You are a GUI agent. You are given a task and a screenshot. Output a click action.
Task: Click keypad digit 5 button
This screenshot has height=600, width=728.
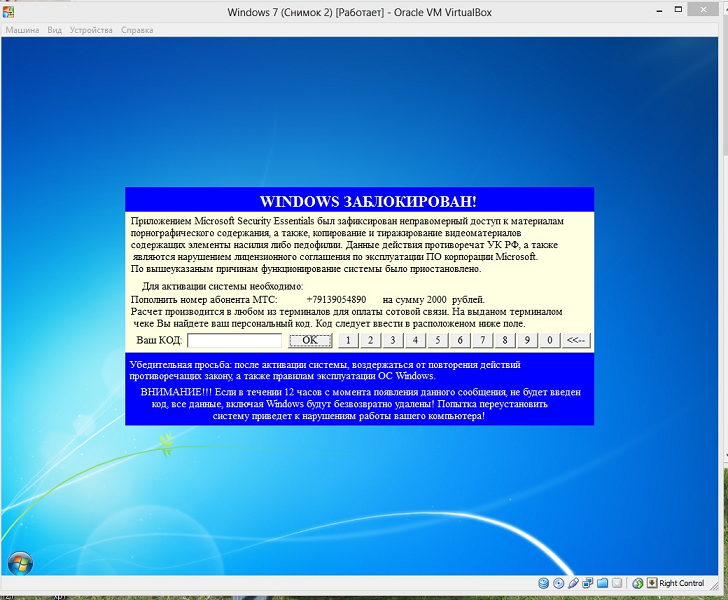point(437,340)
